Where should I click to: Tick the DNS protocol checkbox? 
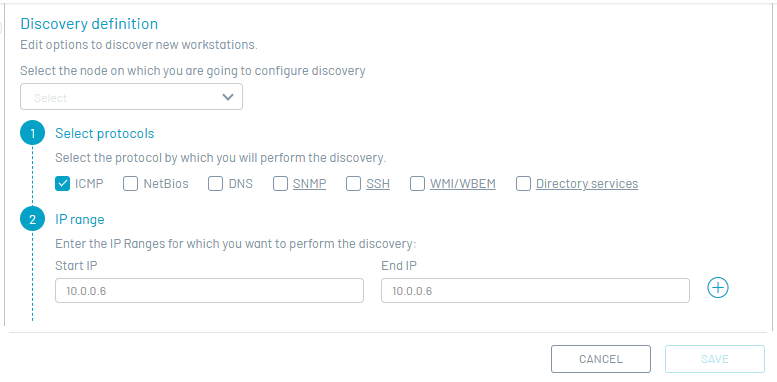(x=215, y=184)
